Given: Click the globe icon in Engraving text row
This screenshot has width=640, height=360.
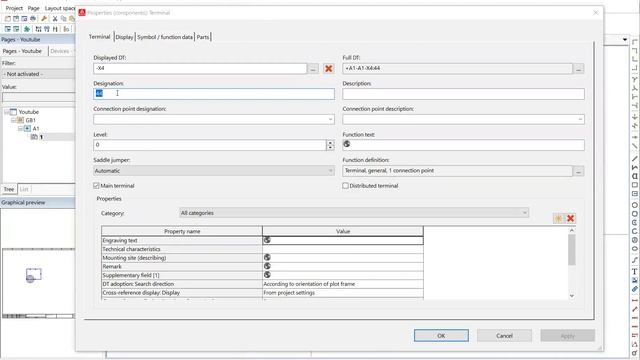Looking at the screenshot, I should pyautogui.click(x=267, y=240).
